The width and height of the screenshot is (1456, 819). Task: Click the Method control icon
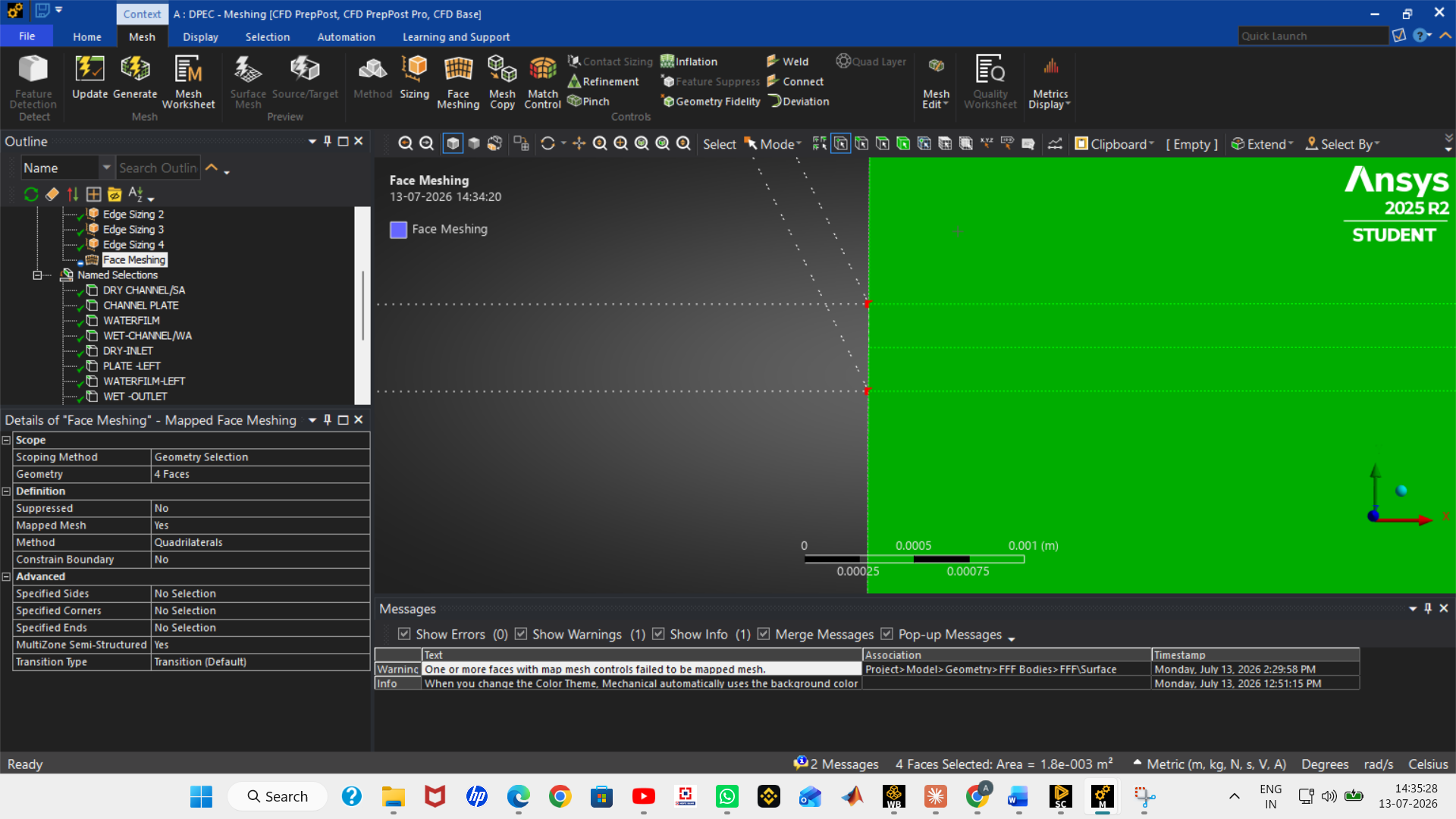(x=372, y=77)
